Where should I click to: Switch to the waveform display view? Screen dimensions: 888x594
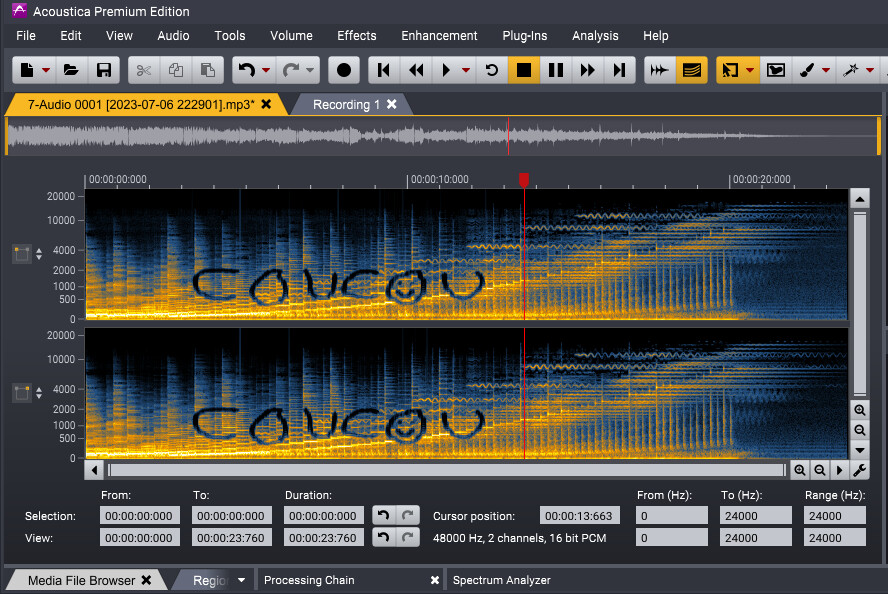click(659, 70)
